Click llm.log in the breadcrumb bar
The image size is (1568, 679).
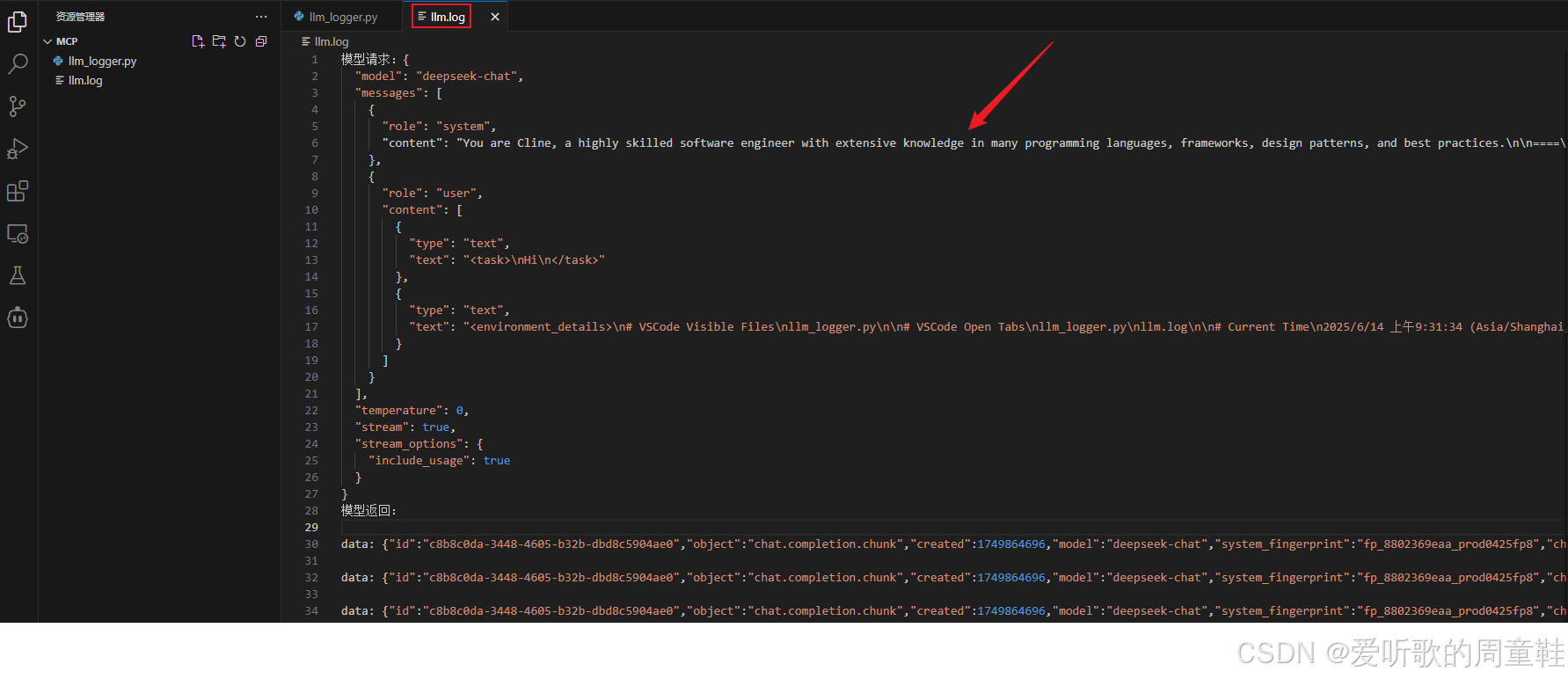(x=332, y=41)
